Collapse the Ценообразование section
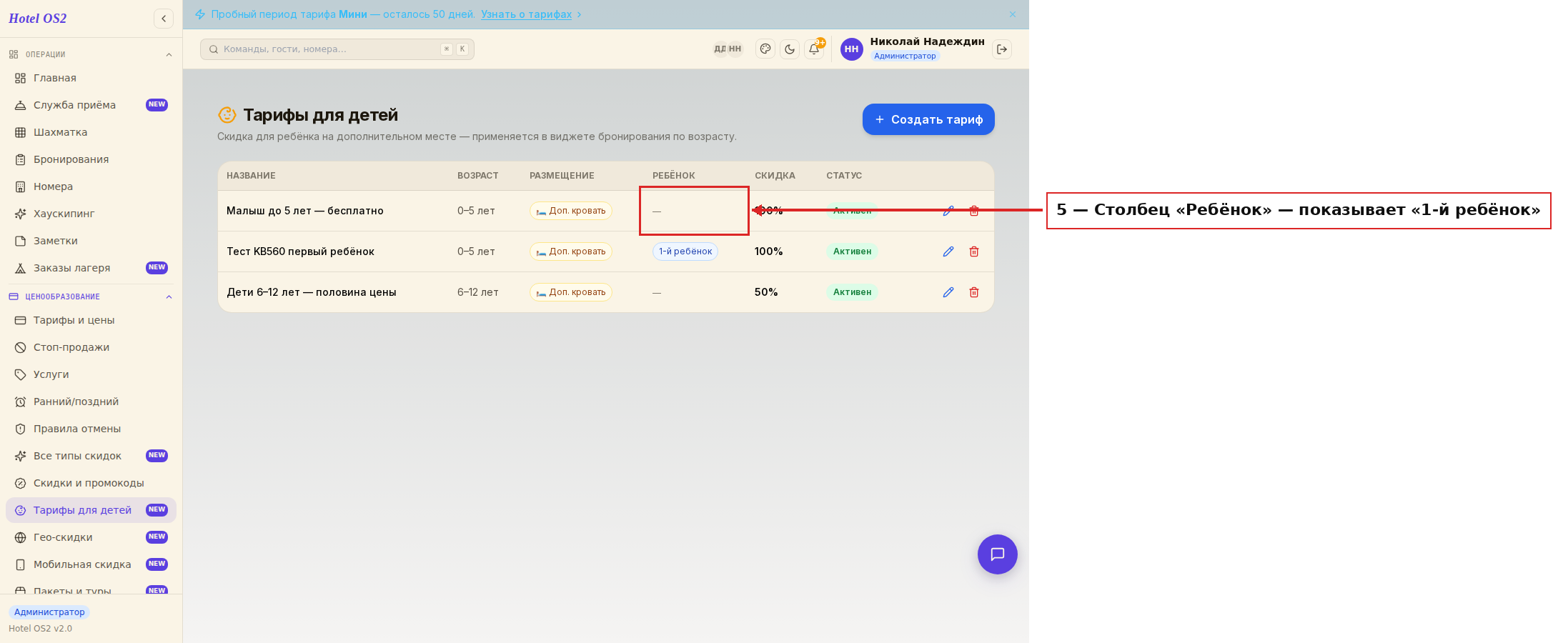 [169, 297]
